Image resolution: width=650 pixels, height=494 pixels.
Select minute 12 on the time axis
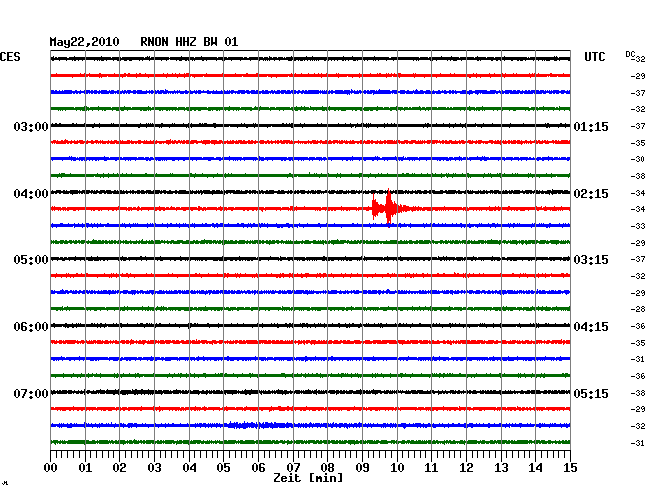[x=466, y=467]
